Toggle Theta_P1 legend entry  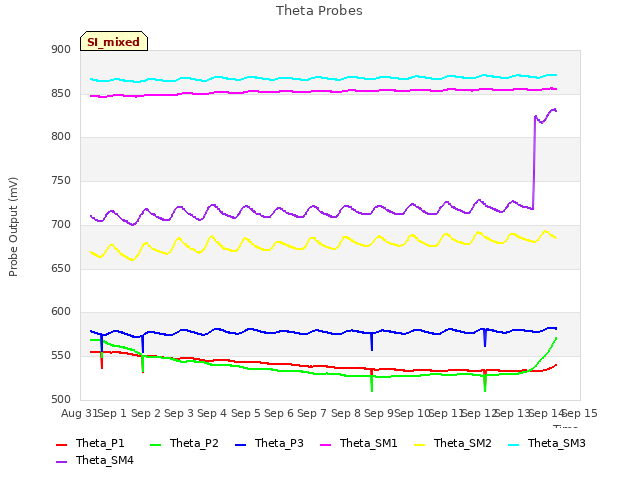pos(90,443)
